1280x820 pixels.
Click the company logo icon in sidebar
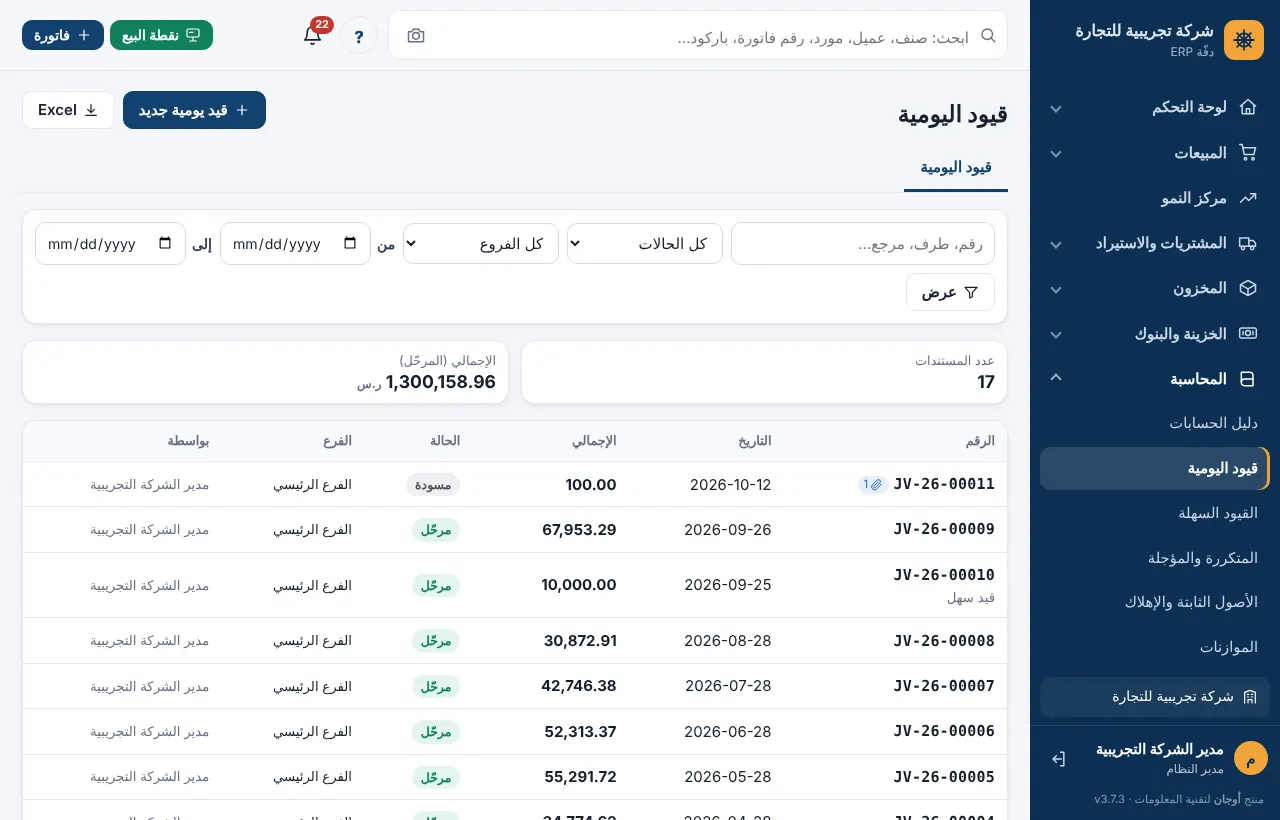[x=1244, y=40]
